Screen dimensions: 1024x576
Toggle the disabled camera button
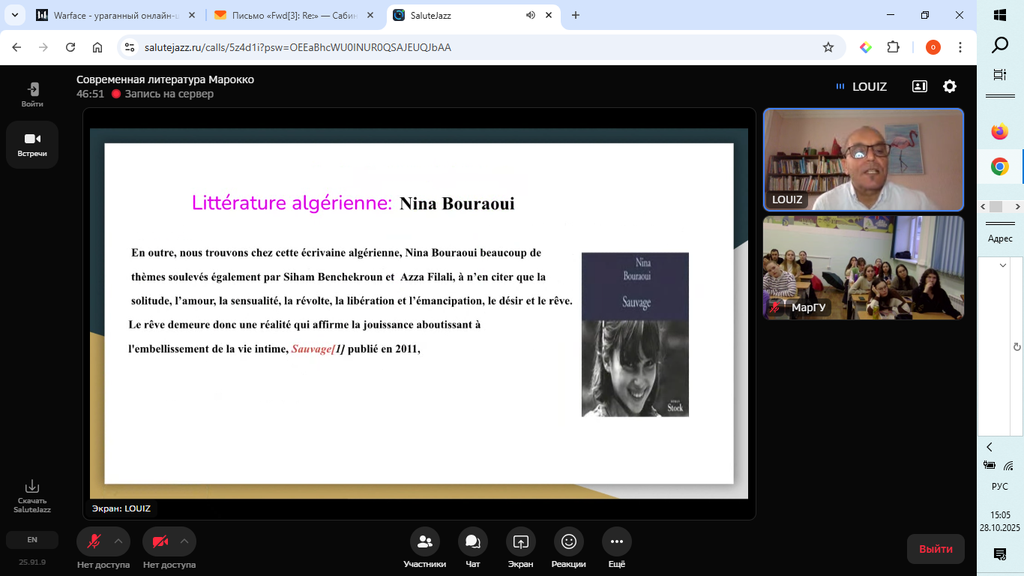coord(160,541)
